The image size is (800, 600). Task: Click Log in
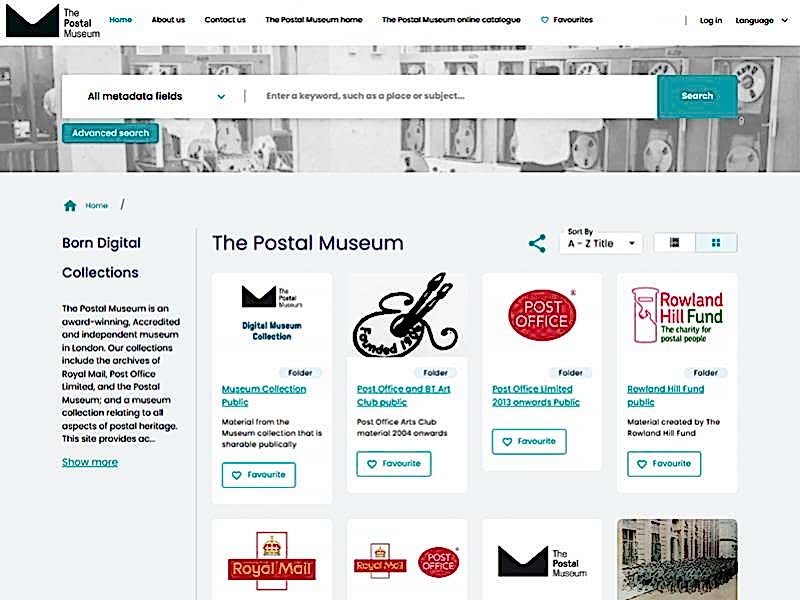[x=711, y=20]
